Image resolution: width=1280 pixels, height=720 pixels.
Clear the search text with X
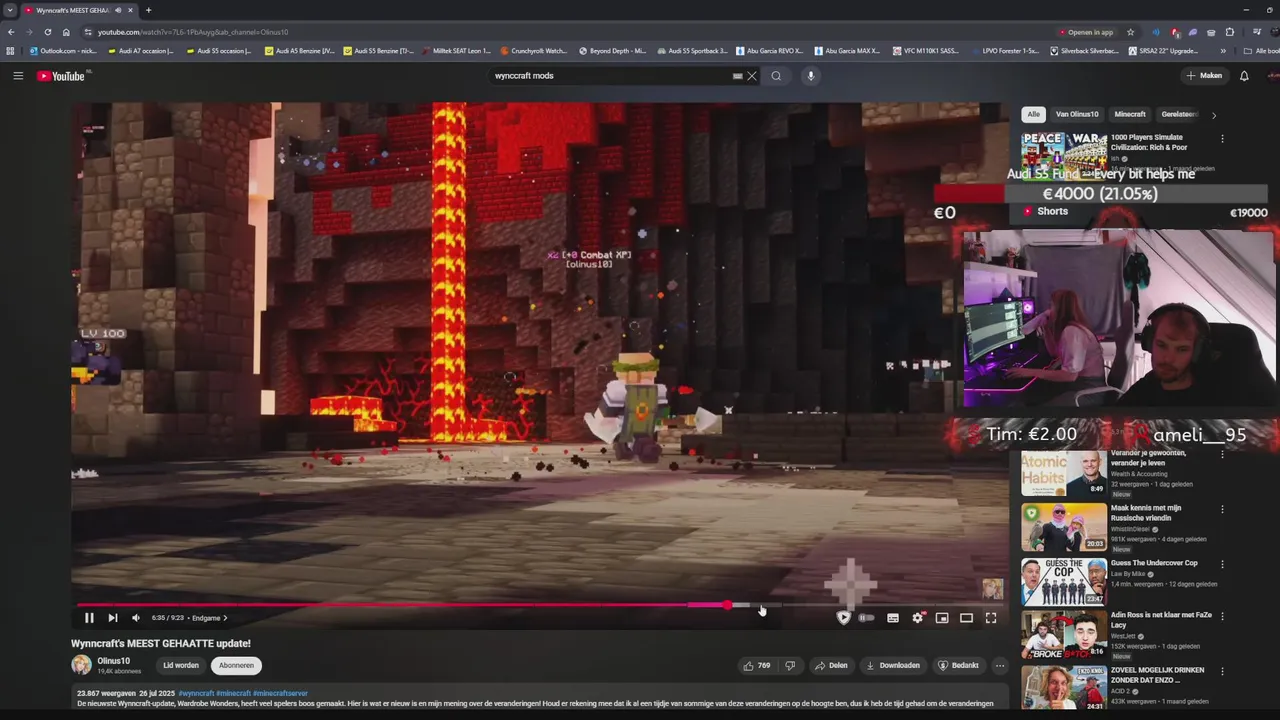(x=752, y=76)
